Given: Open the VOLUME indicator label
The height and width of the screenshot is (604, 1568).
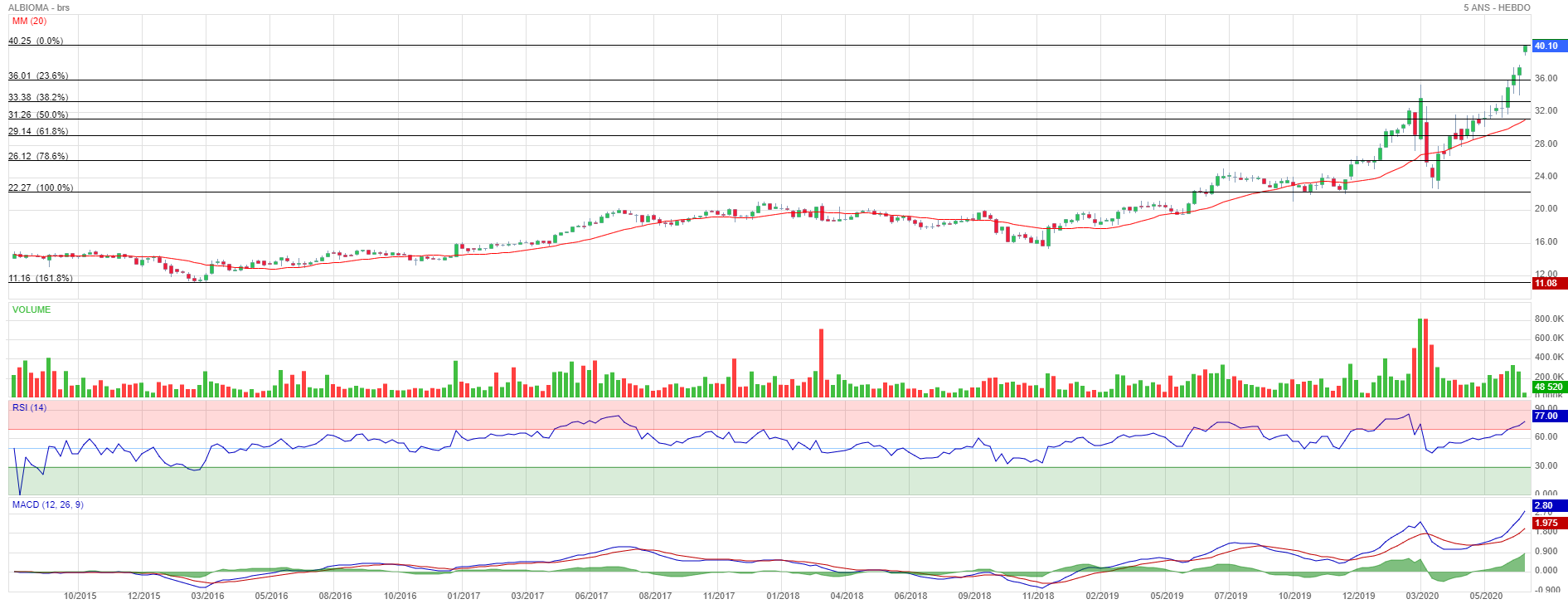Looking at the screenshot, I should (x=32, y=309).
